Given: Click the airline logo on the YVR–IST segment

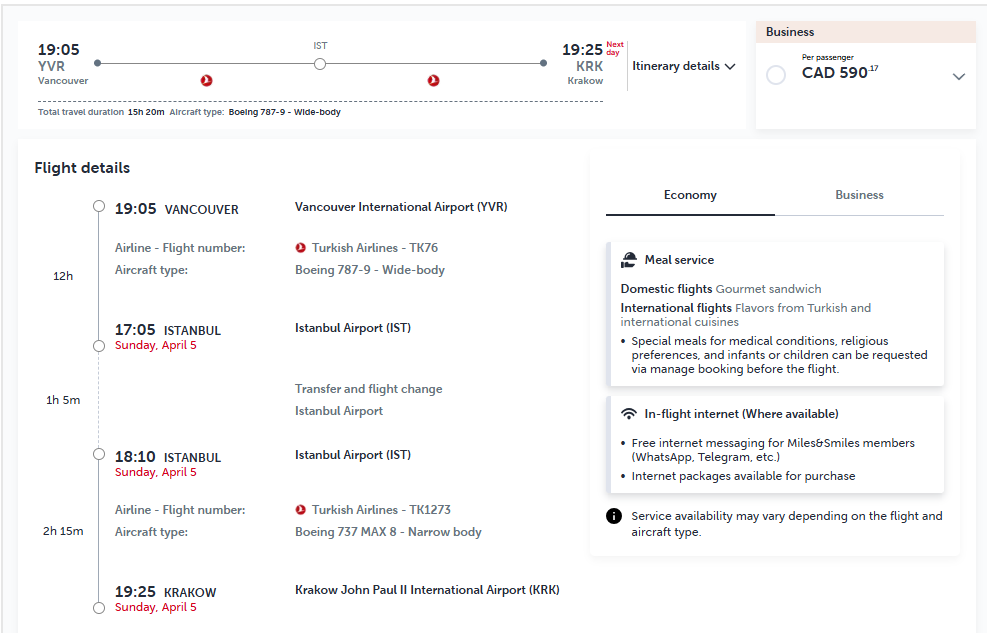Looking at the screenshot, I should point(206,81).
